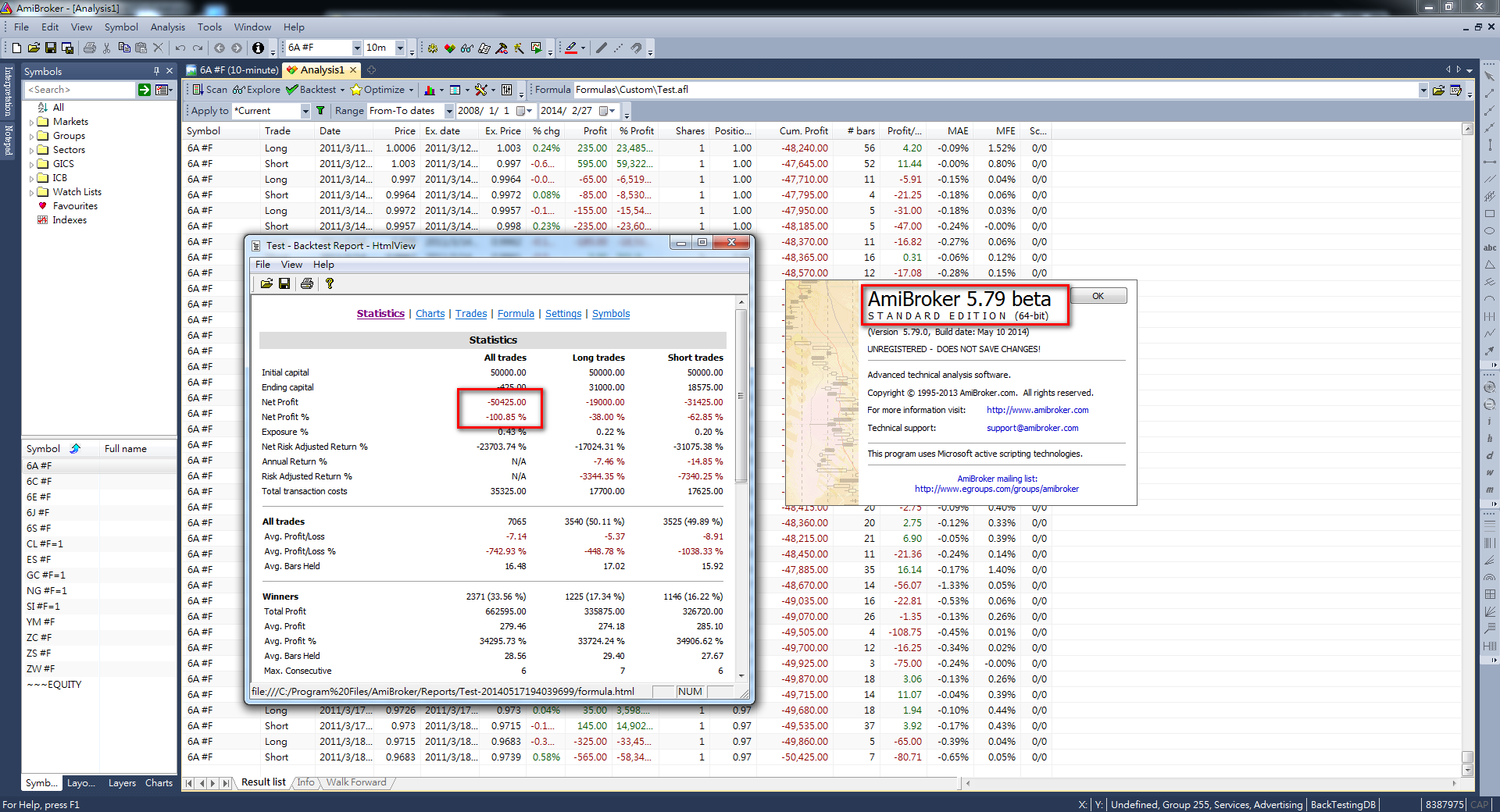Switch to the Layers tab at bottom left
1500x812 pixels.
pos(122,783)
